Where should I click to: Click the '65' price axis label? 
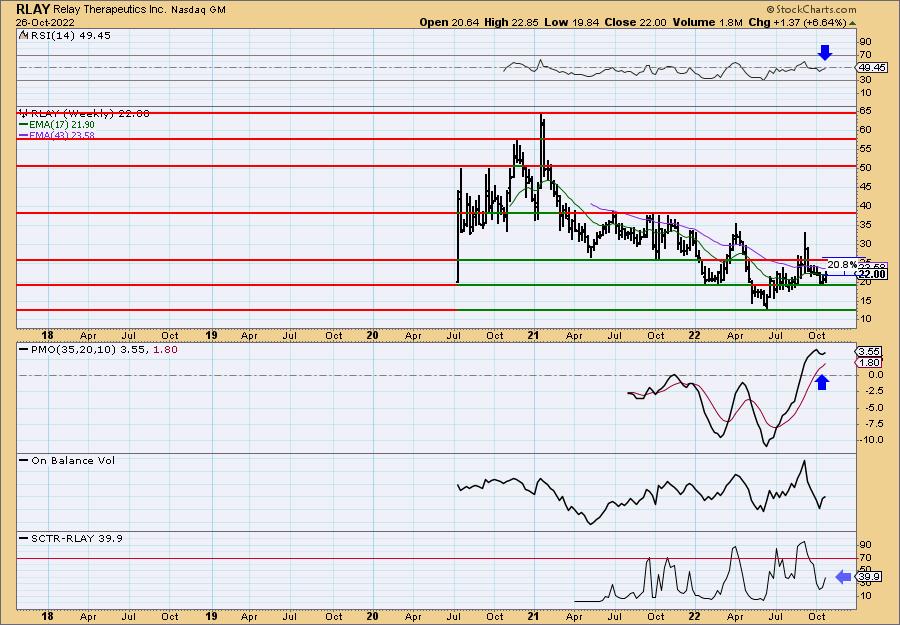tap(865, 111)
